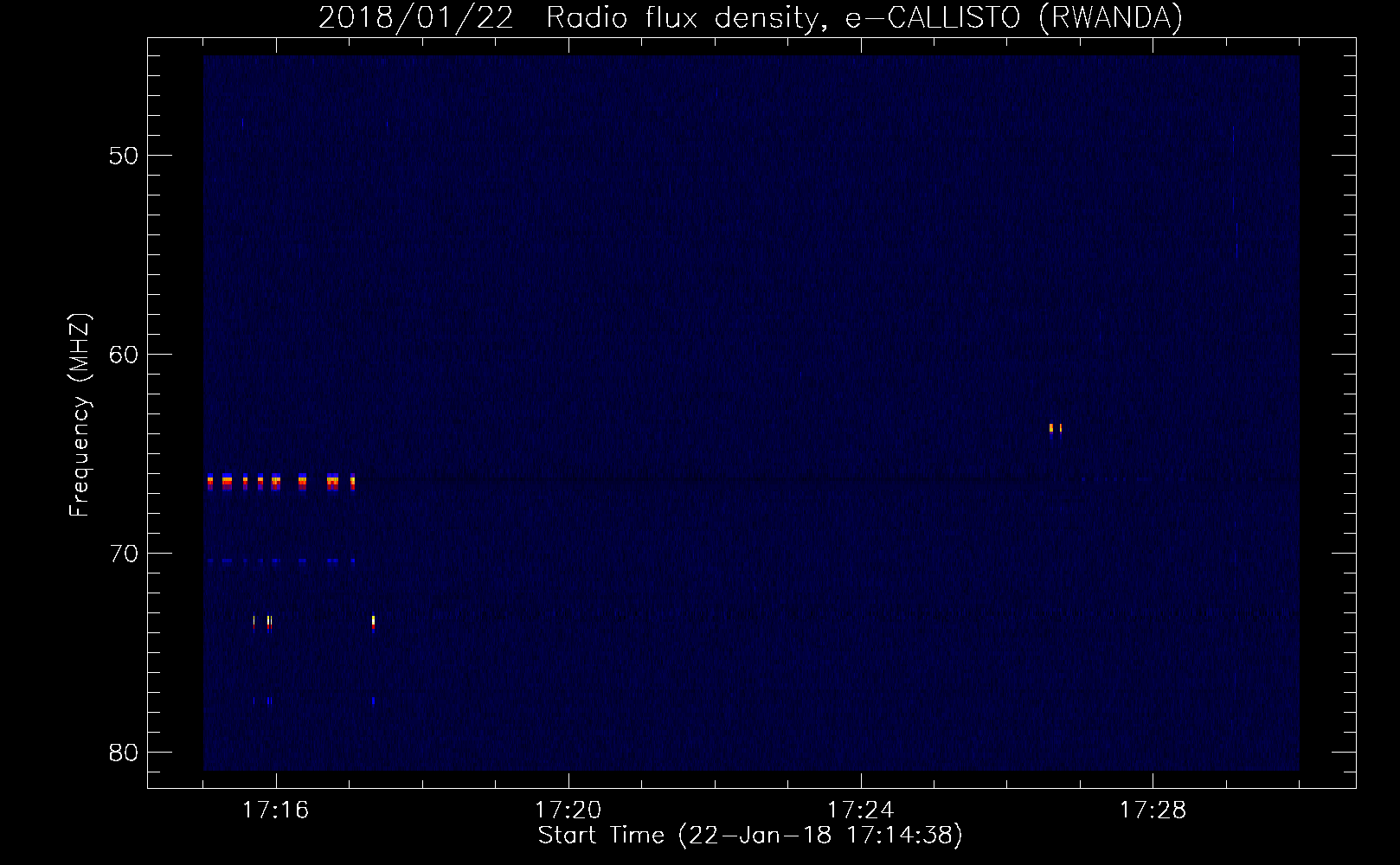Click the 17:16 time tick label
This screenshot has width=1400, height=865.
[276, 811]
